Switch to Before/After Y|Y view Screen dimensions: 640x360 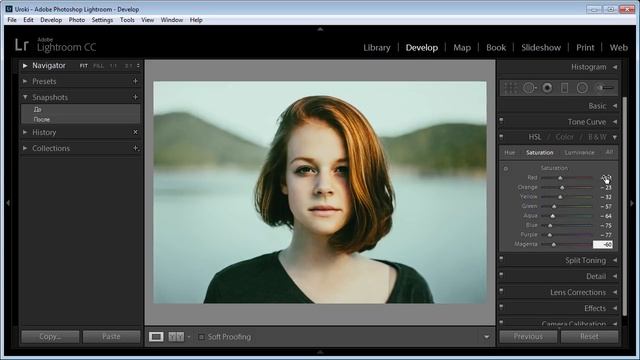pyautogui.click(x=176, y=337)
